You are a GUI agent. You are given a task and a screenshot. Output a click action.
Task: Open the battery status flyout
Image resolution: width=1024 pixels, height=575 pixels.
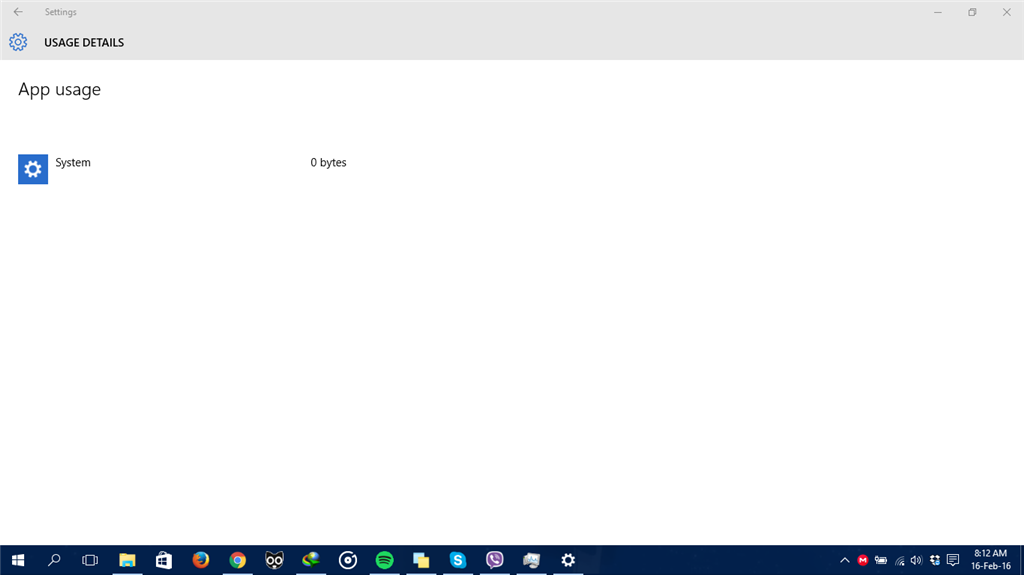point(881,560)
